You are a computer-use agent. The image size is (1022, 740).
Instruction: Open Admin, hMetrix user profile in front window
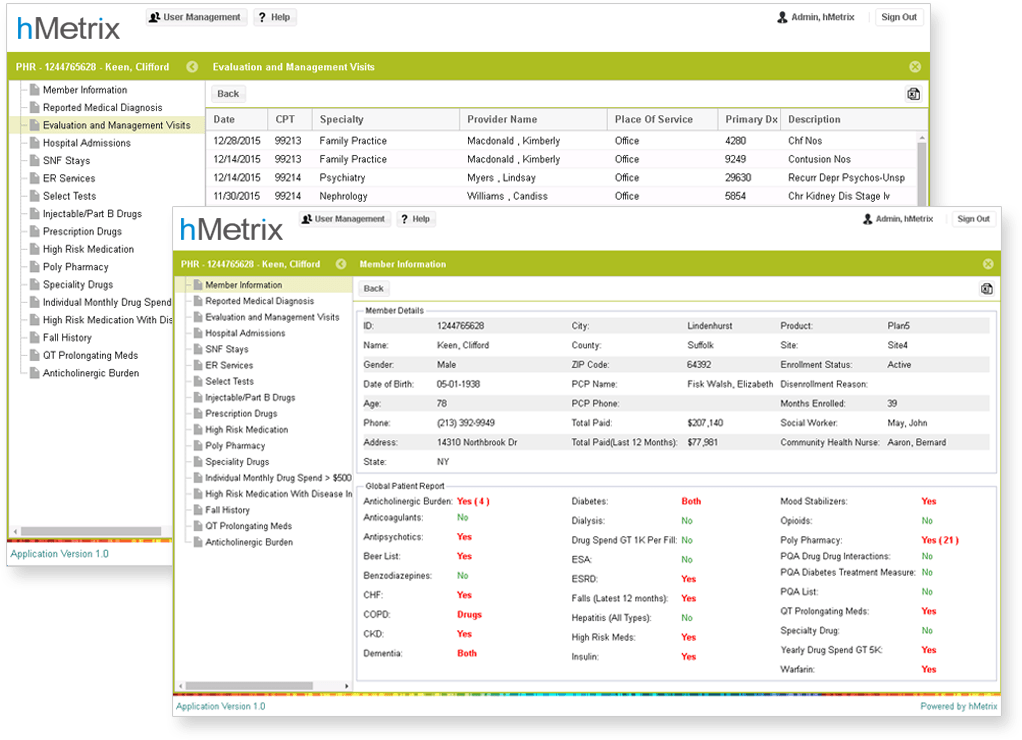point(898,219)
